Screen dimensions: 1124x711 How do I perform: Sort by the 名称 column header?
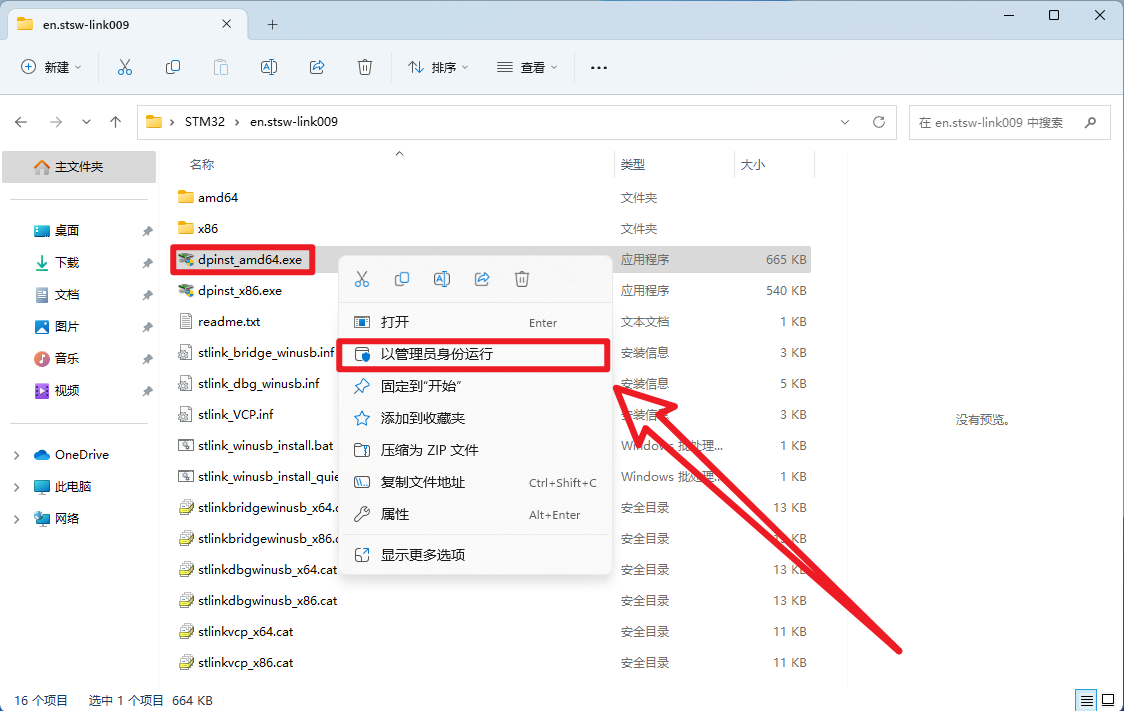tap(202, 165)
